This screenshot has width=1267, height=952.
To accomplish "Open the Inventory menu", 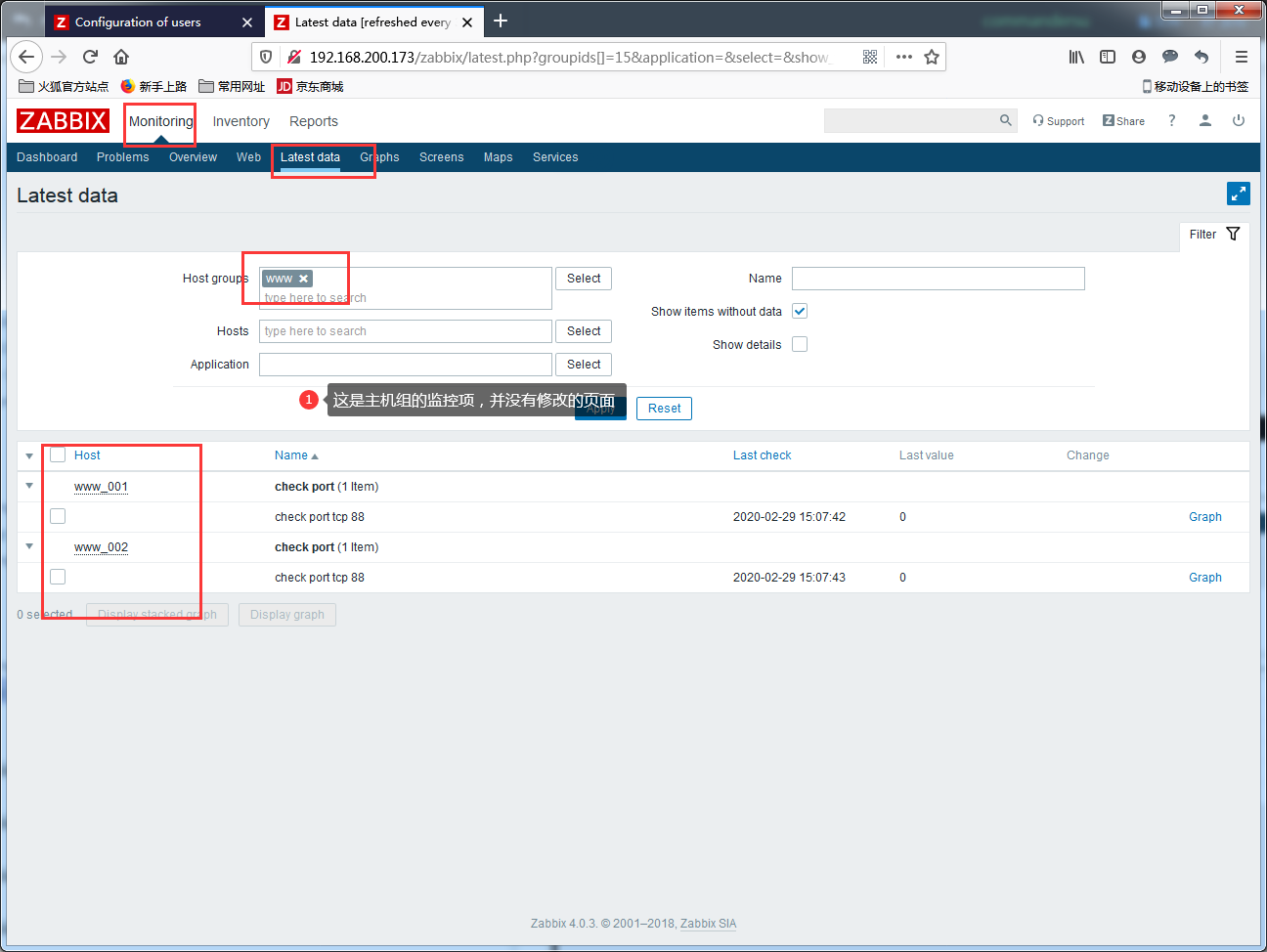I will point(241,121).
